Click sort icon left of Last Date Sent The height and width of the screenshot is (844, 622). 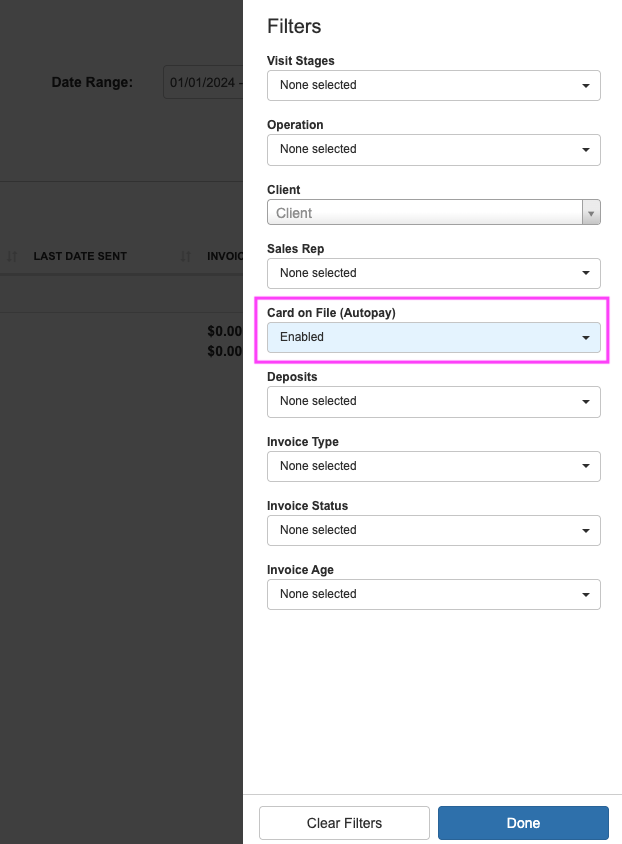click(x=12, y=257)
